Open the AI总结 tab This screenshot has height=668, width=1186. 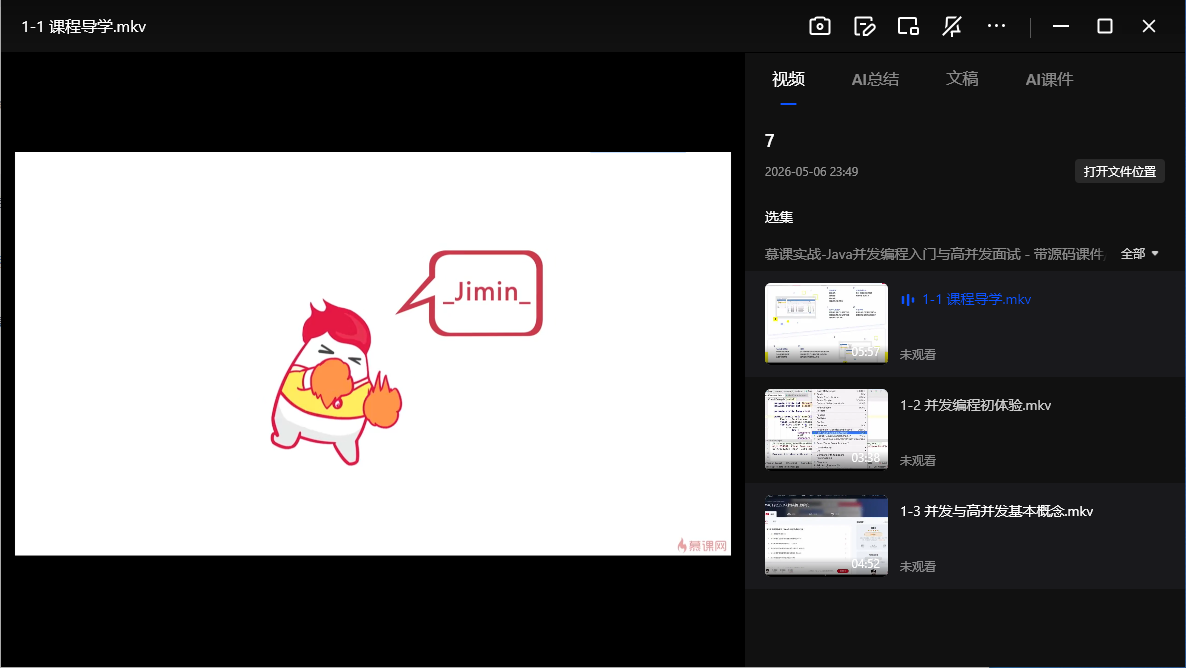click(x=875, y=79)
